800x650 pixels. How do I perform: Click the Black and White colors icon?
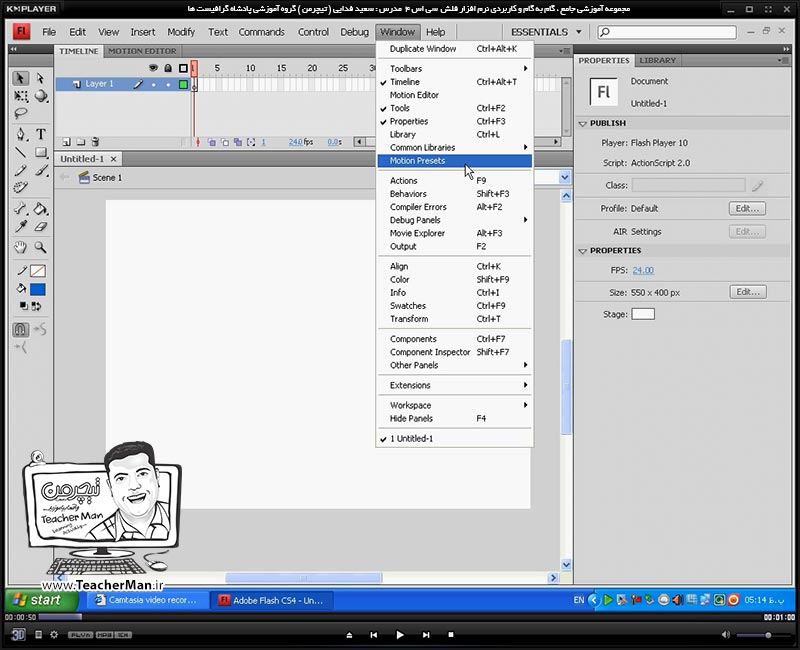click(x=23, y=306)
